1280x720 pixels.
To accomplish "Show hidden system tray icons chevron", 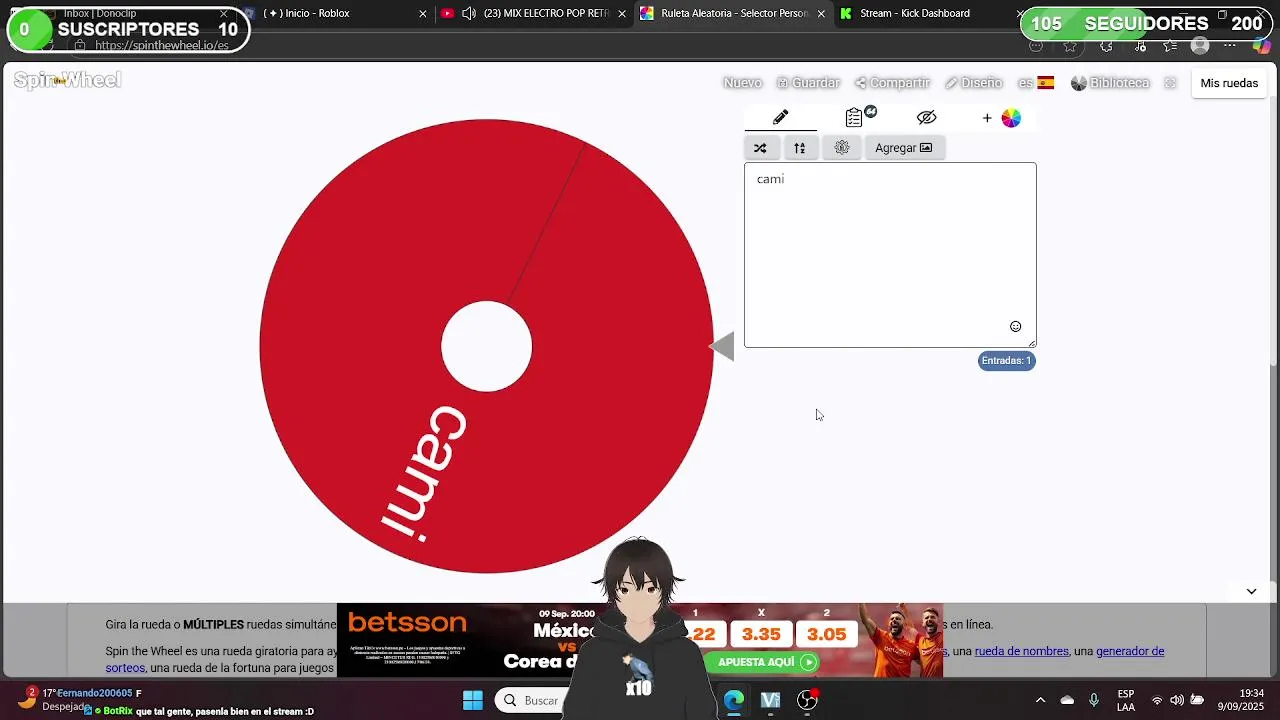I will click(1040, 700).
